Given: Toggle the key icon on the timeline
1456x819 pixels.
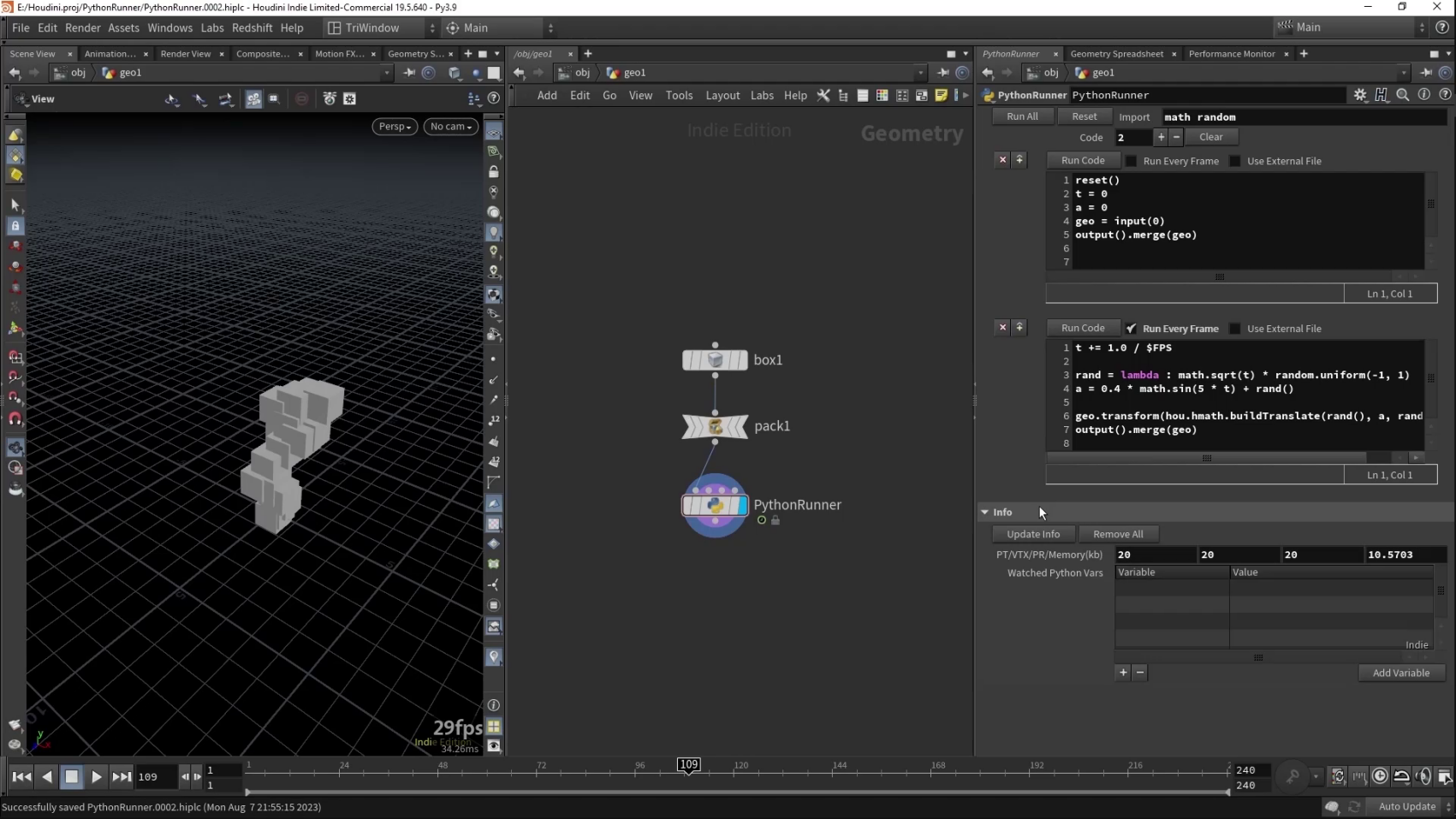Looking at the screenshot, I should click(1293, 776).
